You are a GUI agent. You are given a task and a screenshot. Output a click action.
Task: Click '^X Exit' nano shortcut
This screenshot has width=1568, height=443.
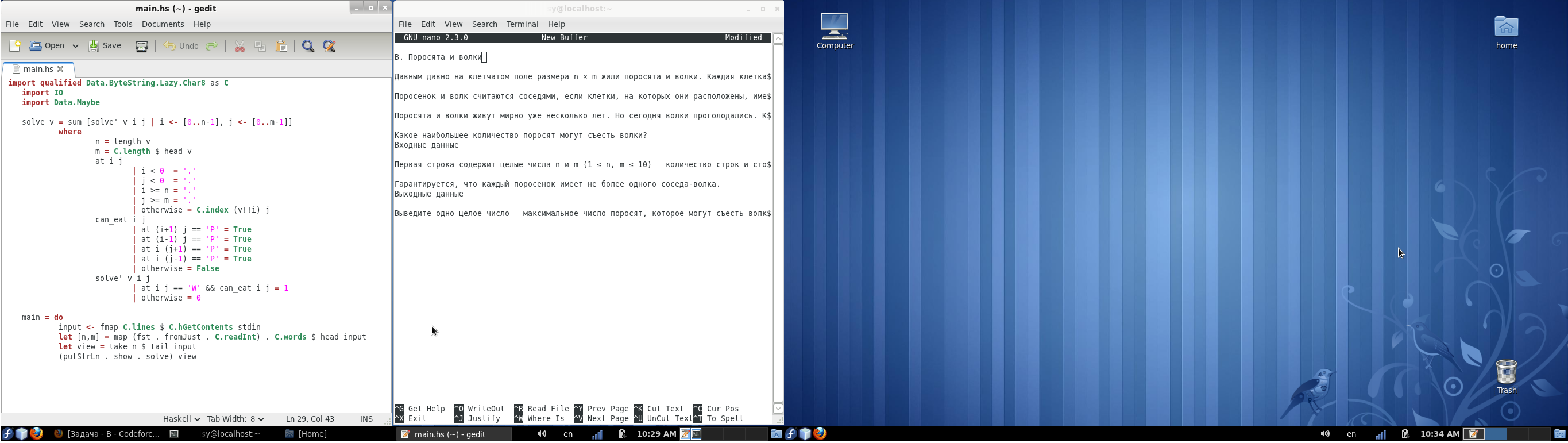coord(411,419)
